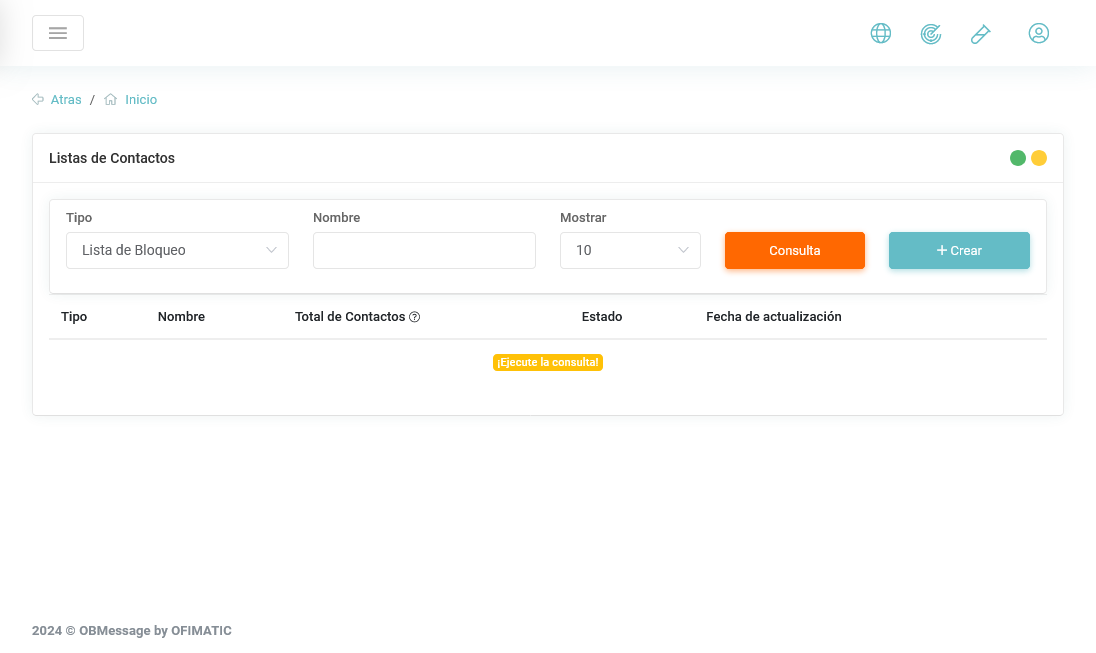Click the home icon beside Inicio
Screen dimensions: 1096x653
pos(111,100)
